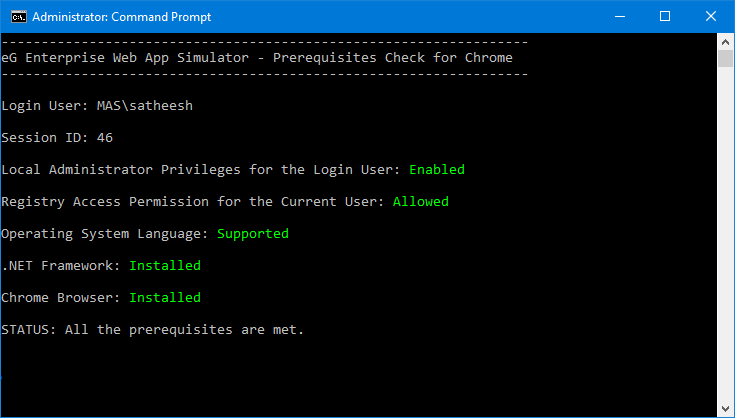This screenshot has width=735, height=418.
Task: Click the green 'Supported' language status
Action: pyautogui.click(x=253, y=234)
